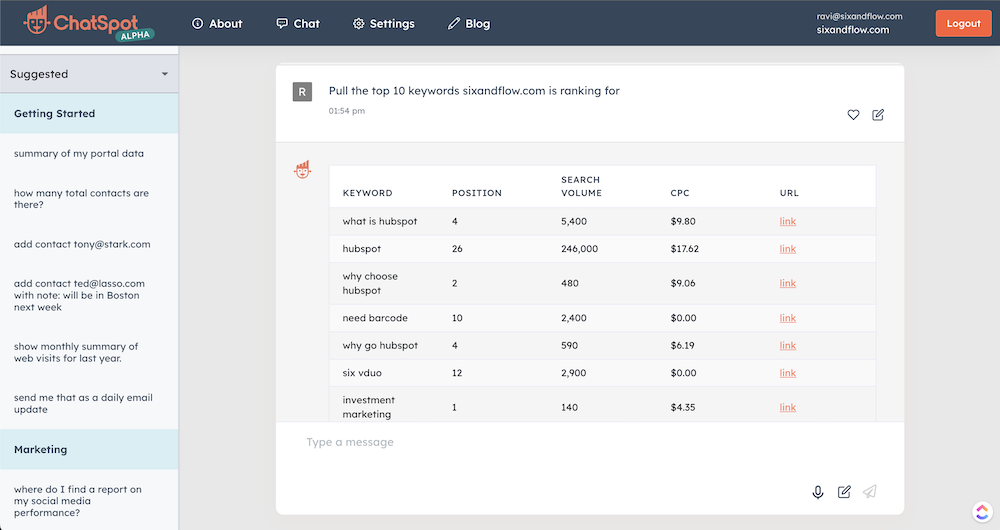The image size is (1000, 530).
Task: Start voice input with microphone icon
Action: (818, 492)
